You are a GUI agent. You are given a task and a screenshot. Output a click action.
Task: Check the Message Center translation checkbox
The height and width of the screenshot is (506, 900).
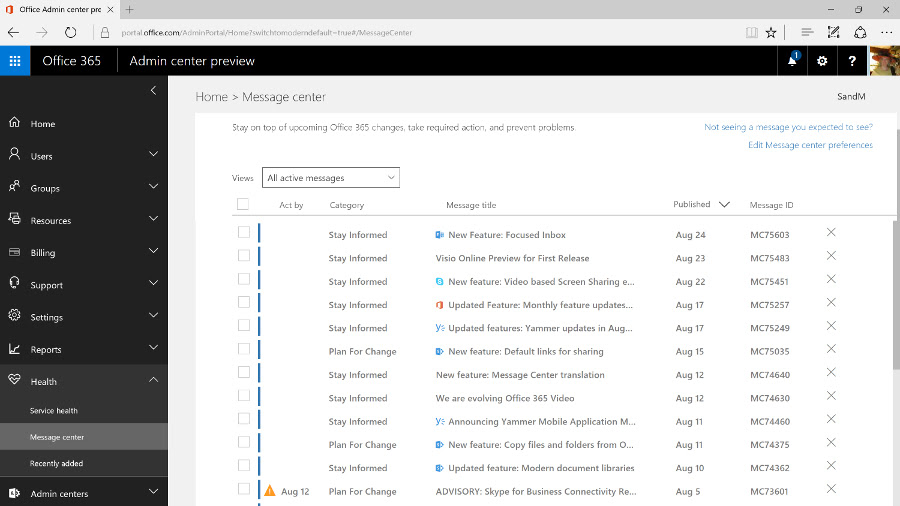coord(244,372)
